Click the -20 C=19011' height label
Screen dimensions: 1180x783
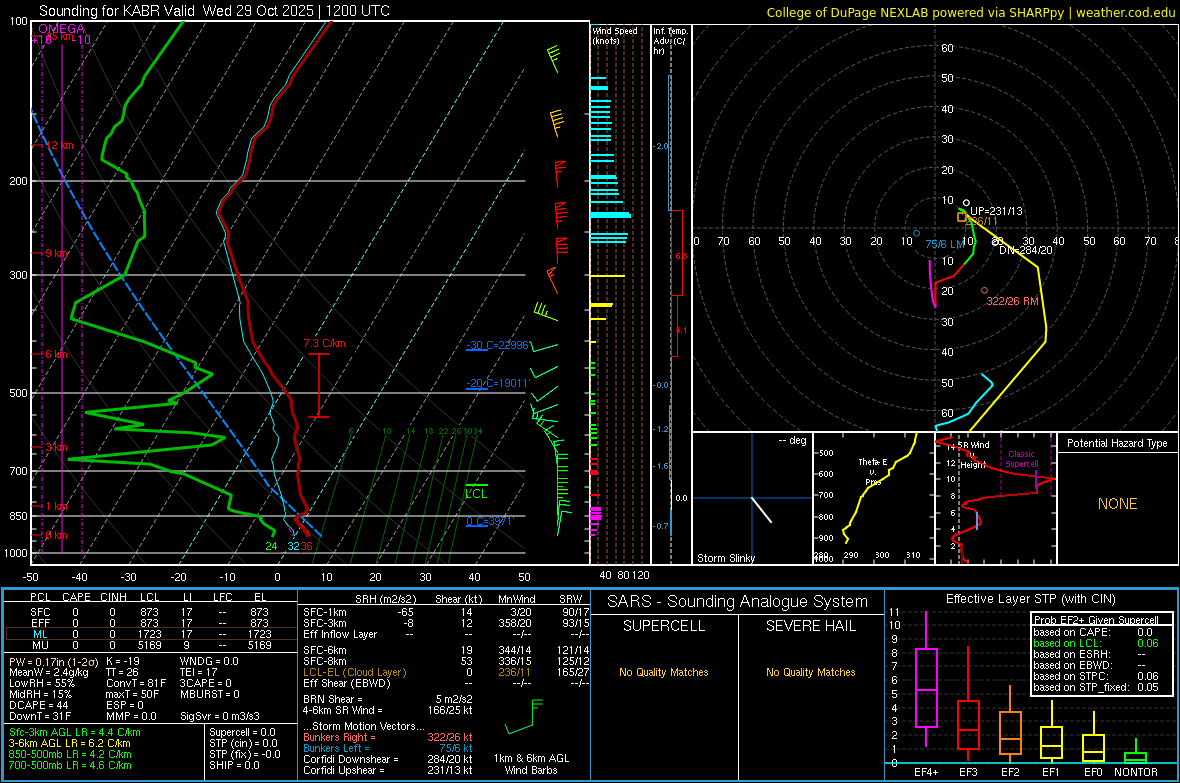497,383
